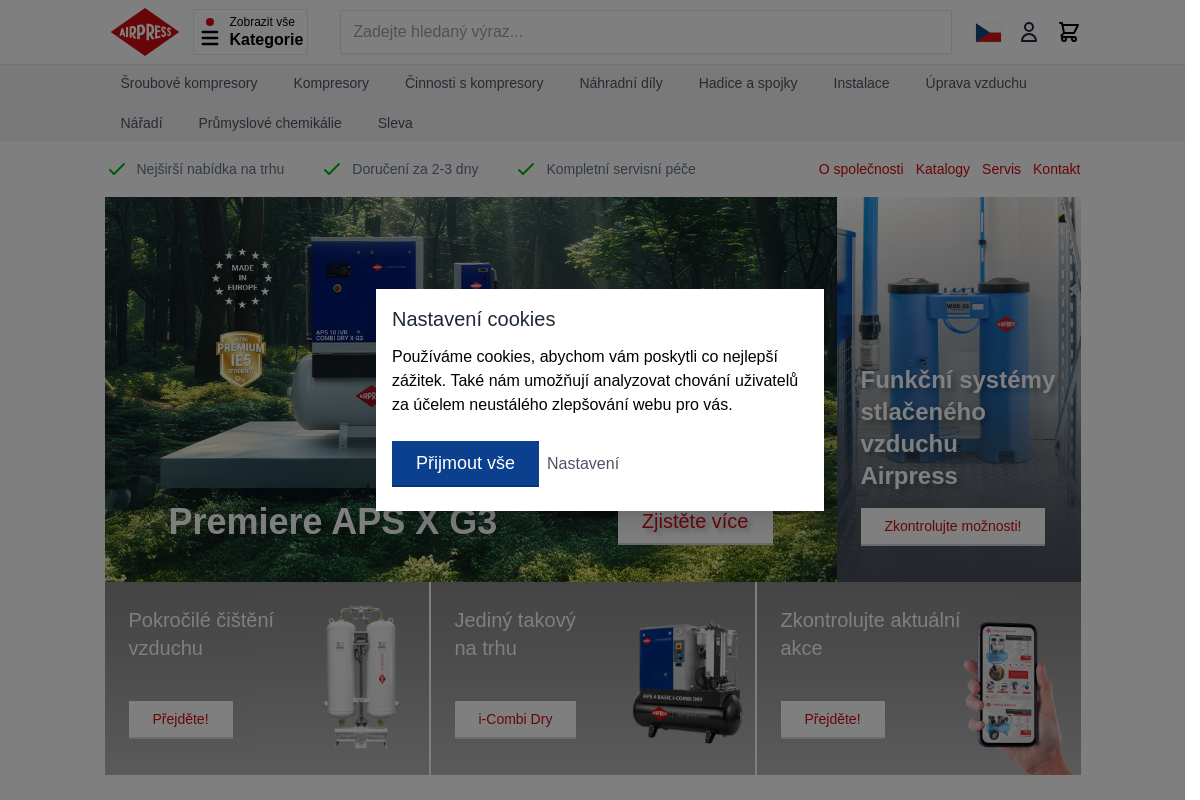Open the Kompresory menu item
Viewport: 1200px width, 800px height.
coord(331,83)
